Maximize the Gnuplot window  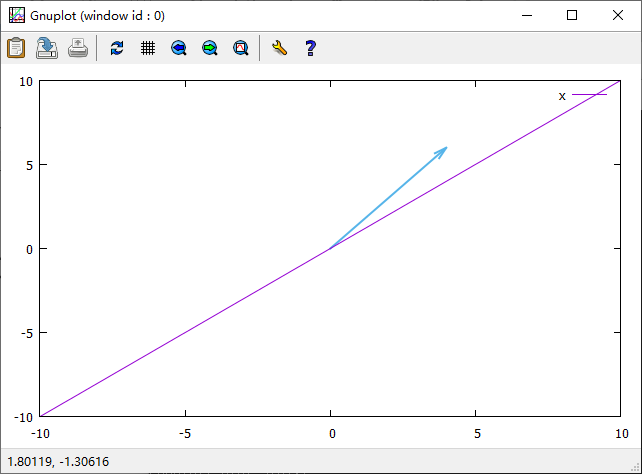pyautogui.click(x=572, y=16)
